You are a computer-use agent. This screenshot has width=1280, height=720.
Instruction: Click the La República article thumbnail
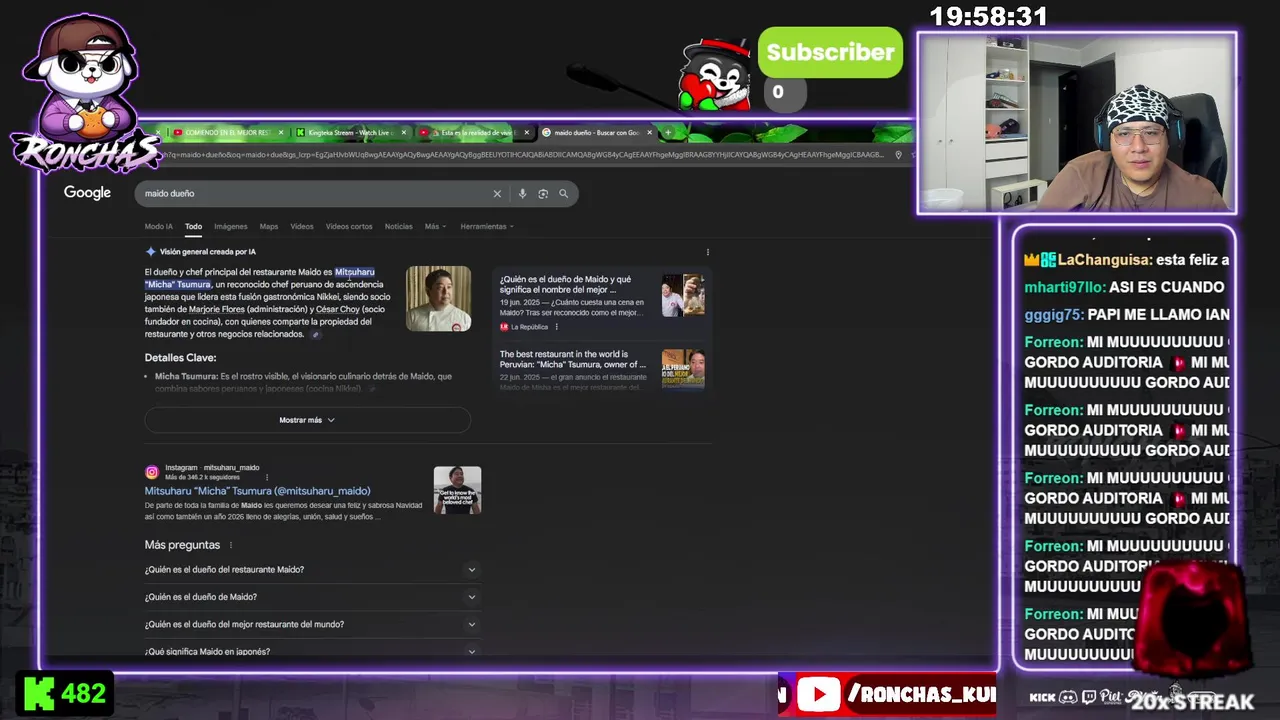(683, 296)
